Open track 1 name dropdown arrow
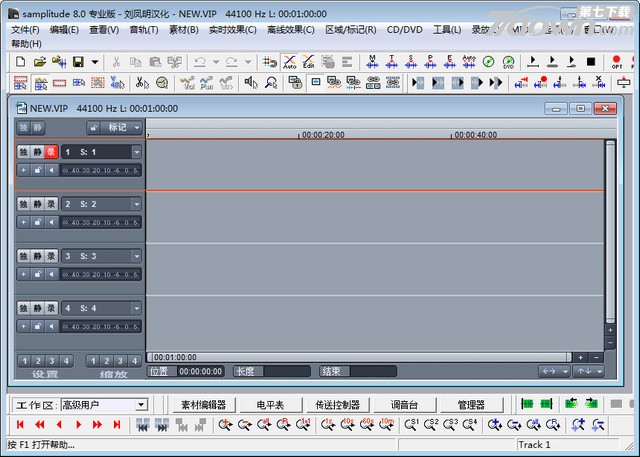This screenshot has height=457, width=640. pos(137,152)
